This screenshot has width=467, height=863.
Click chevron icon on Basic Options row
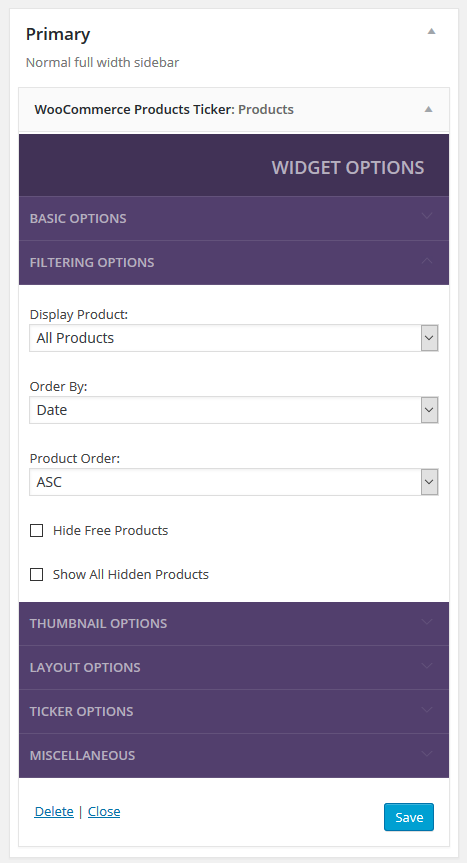[427, 216]
